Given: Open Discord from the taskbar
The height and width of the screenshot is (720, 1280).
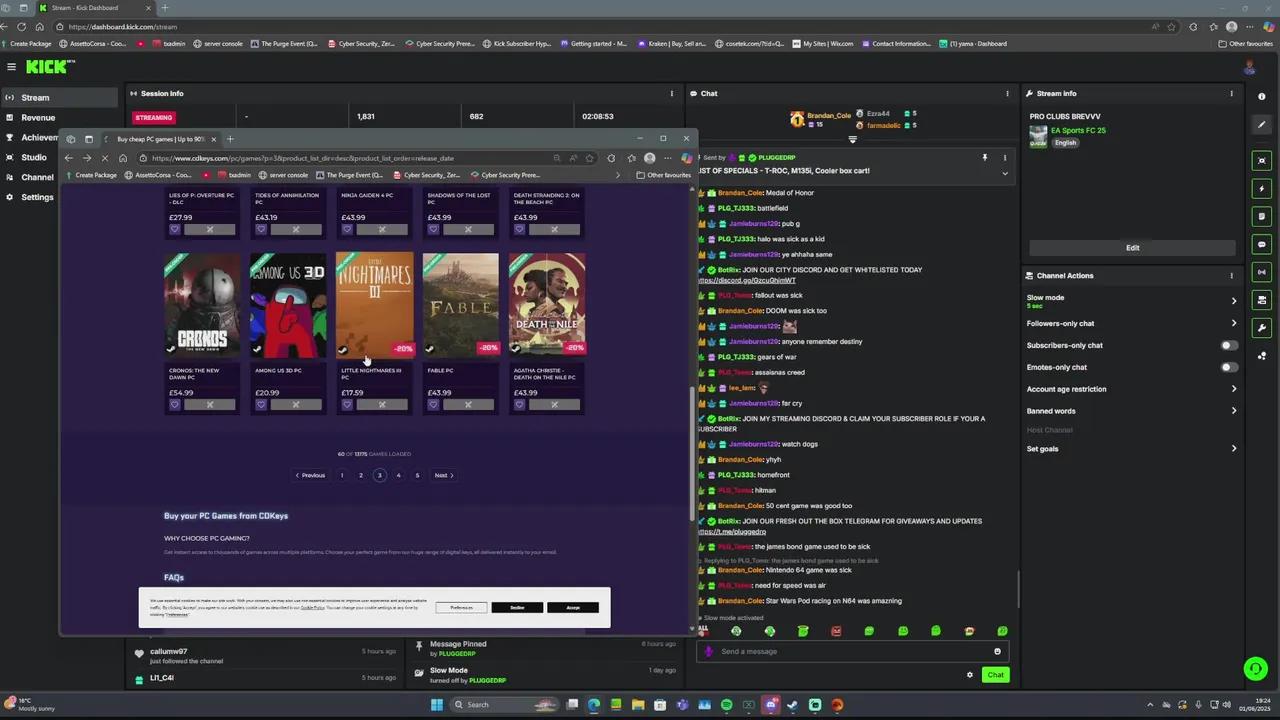Looking at the screenshot, I should tap(770, 705).
